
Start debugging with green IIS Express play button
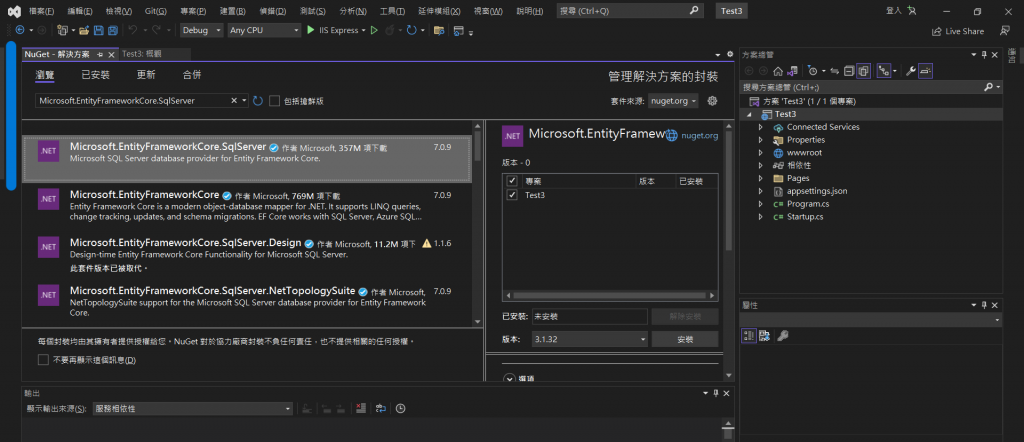(x=311, y=30)
